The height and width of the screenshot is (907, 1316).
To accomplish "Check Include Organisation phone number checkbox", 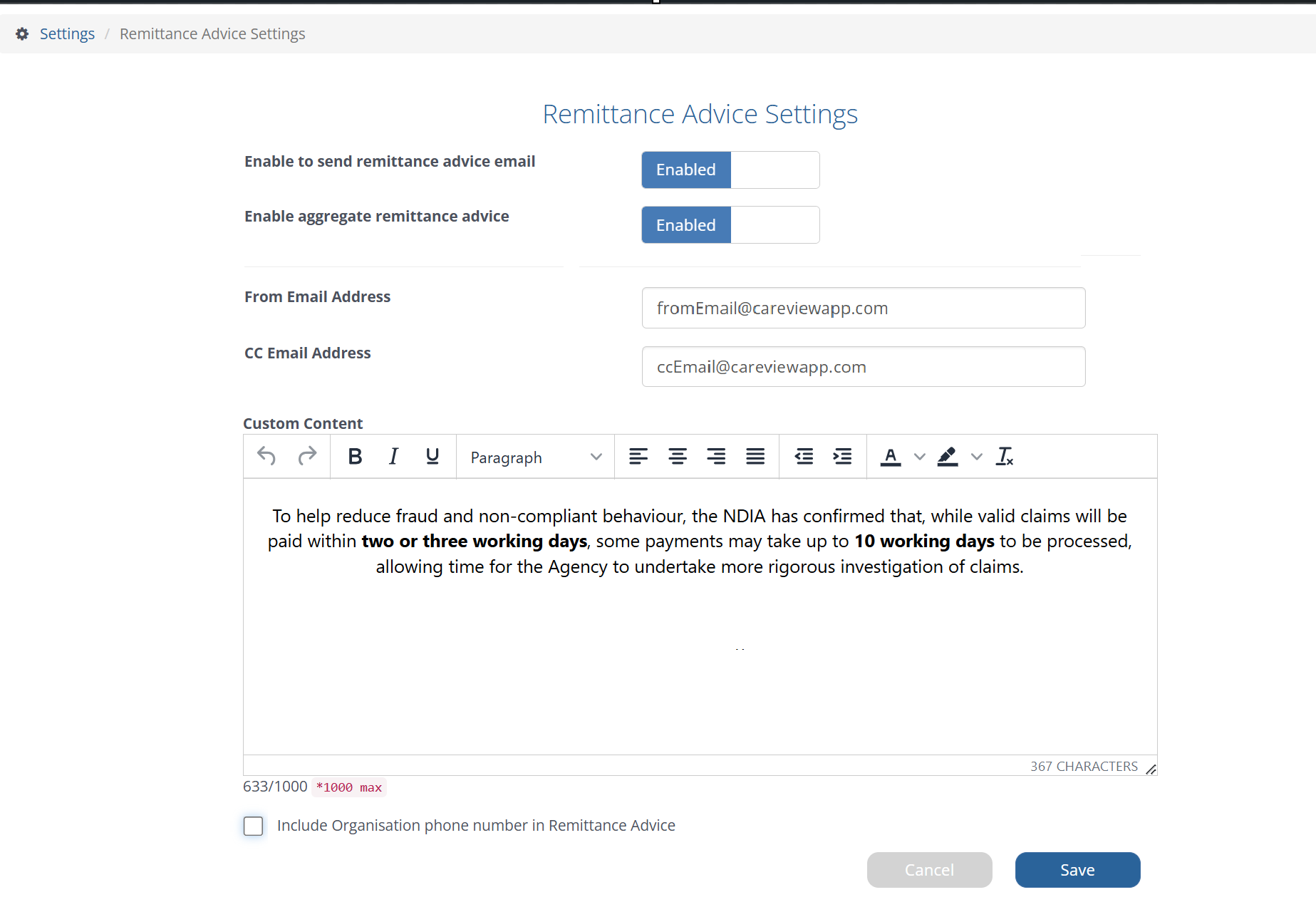I will (x=253, y=826).
